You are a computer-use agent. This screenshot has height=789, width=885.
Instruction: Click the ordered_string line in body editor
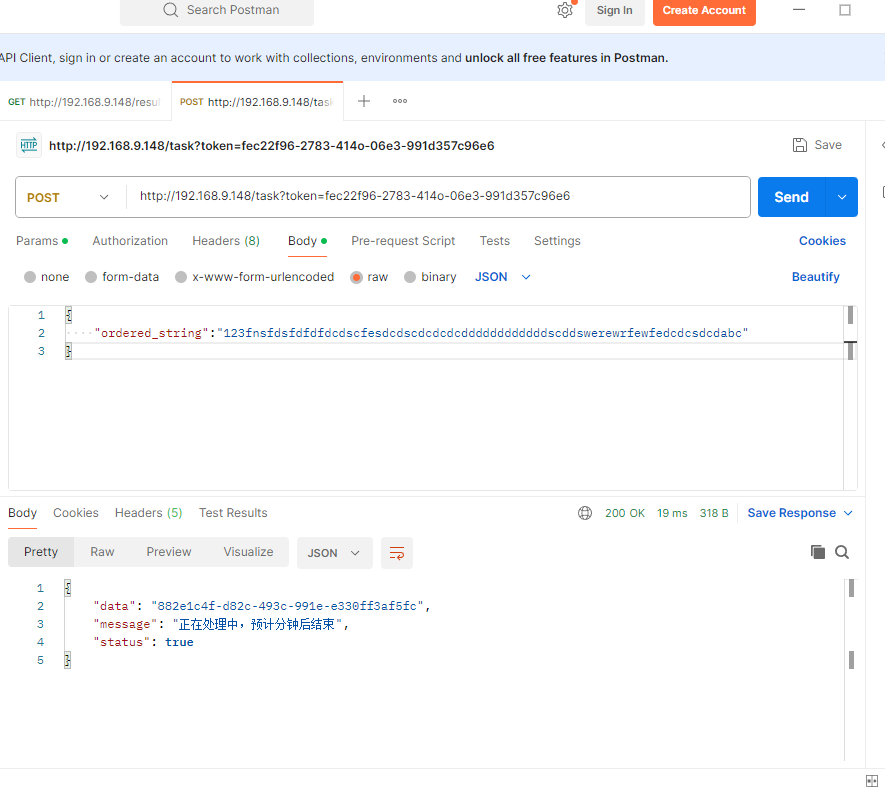pyautogui.click(x=421, y=333)
